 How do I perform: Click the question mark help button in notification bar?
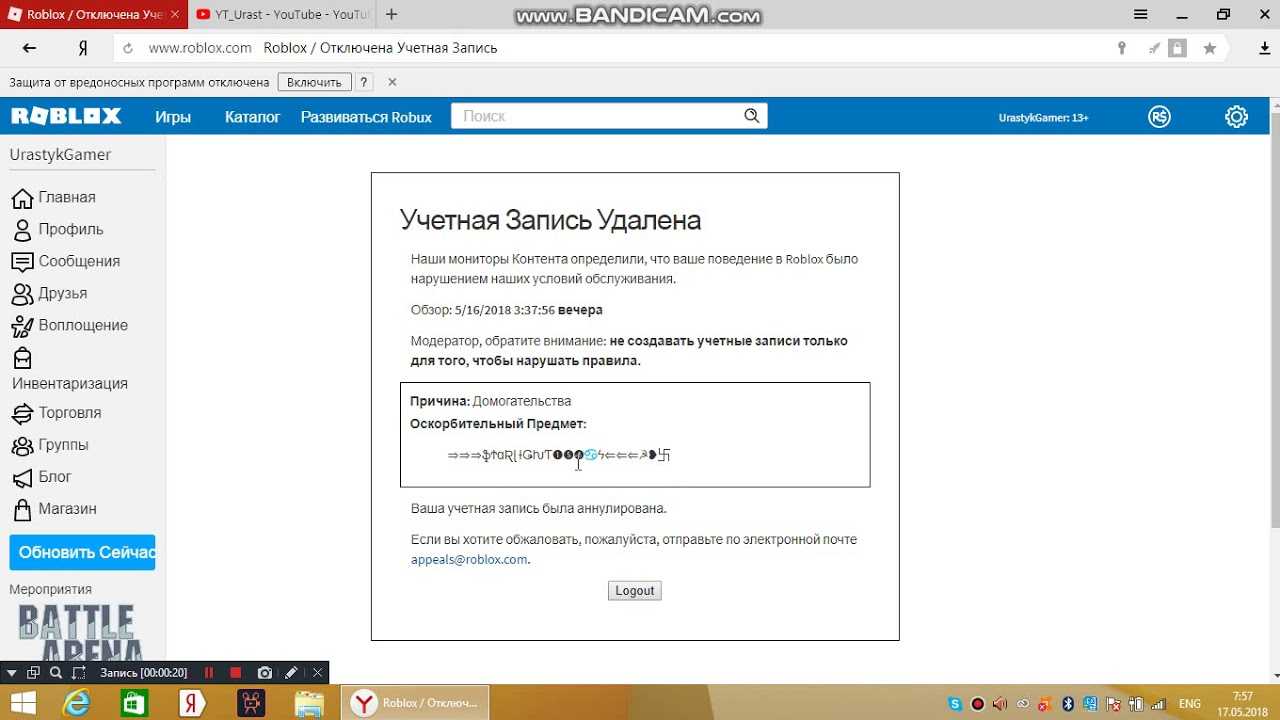363,82
